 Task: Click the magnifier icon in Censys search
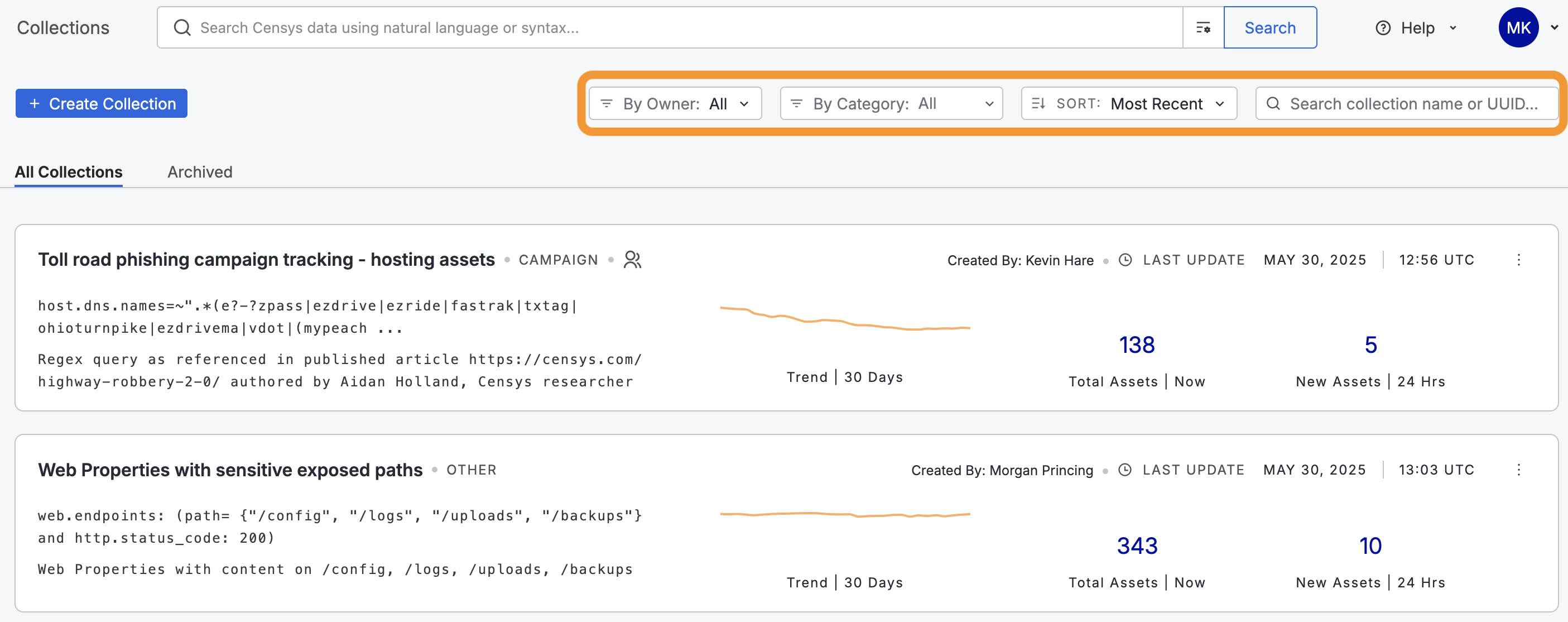tap(182, 28)
